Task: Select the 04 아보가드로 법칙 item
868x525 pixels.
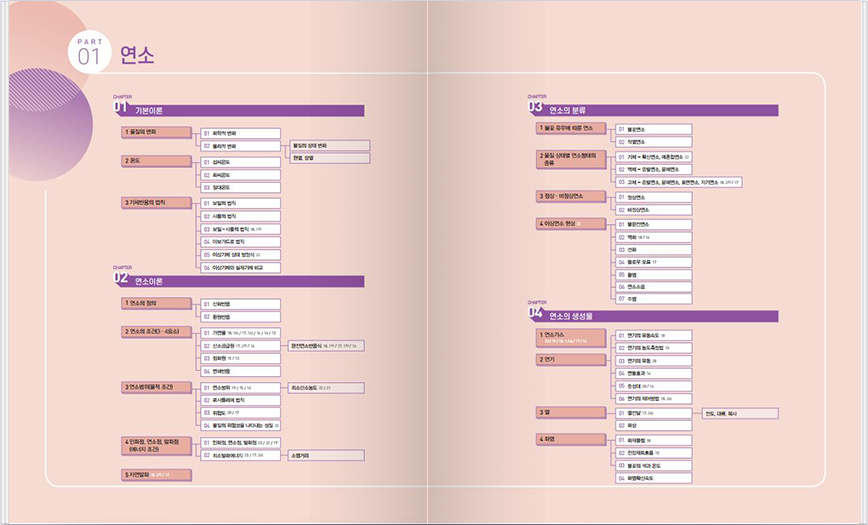Action: click(x=240, y=241)
